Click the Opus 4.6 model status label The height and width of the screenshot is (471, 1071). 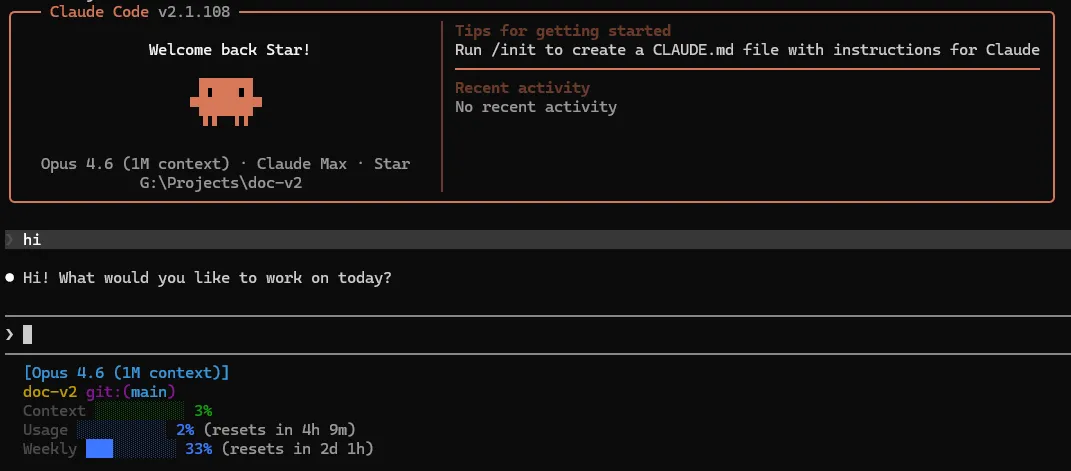coord(126,373)
